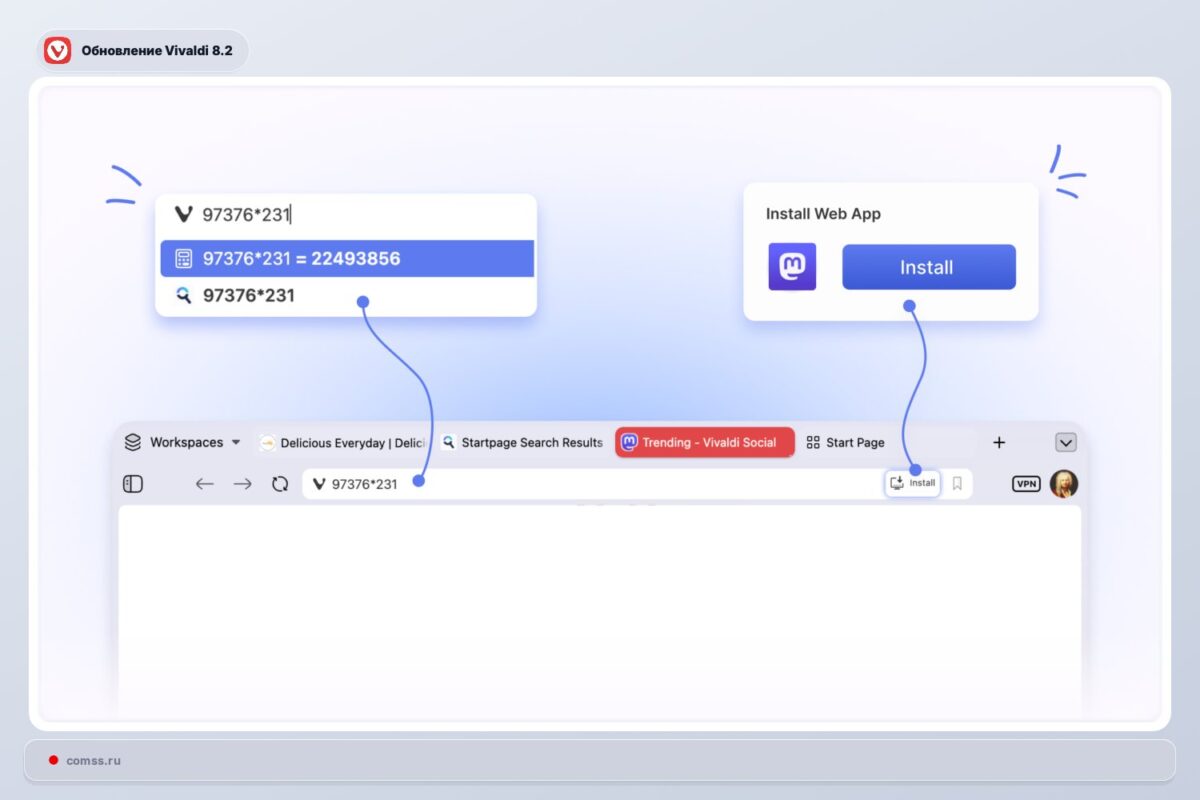Click the comss.ru text
The image size is (1200, 800).
click(x=93, y=760)
